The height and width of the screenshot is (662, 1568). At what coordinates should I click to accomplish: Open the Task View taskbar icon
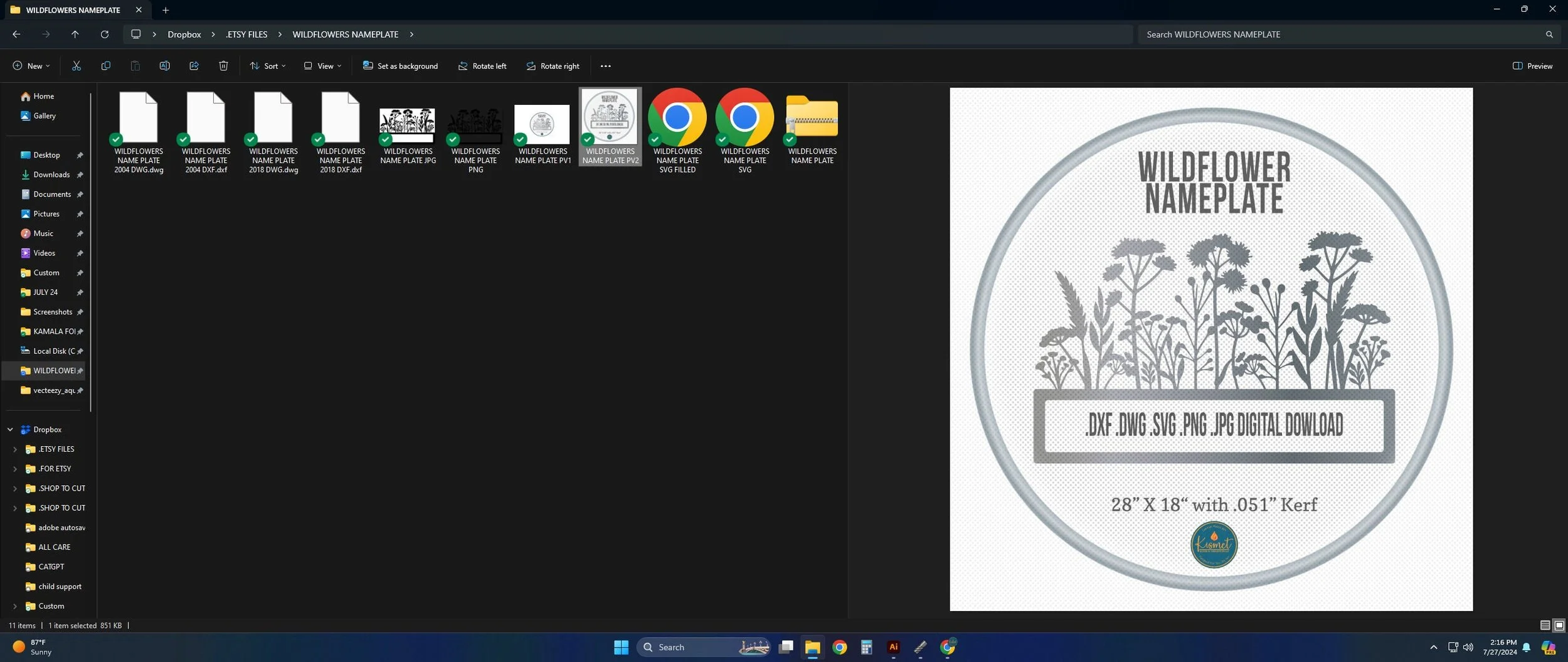pyautogui.click(x=786, y=647)
